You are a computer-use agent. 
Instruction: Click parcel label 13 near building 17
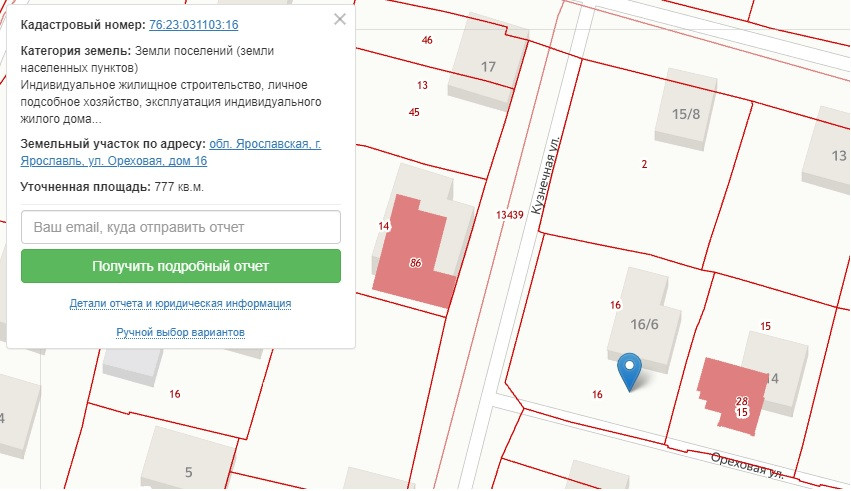(422, 85)
